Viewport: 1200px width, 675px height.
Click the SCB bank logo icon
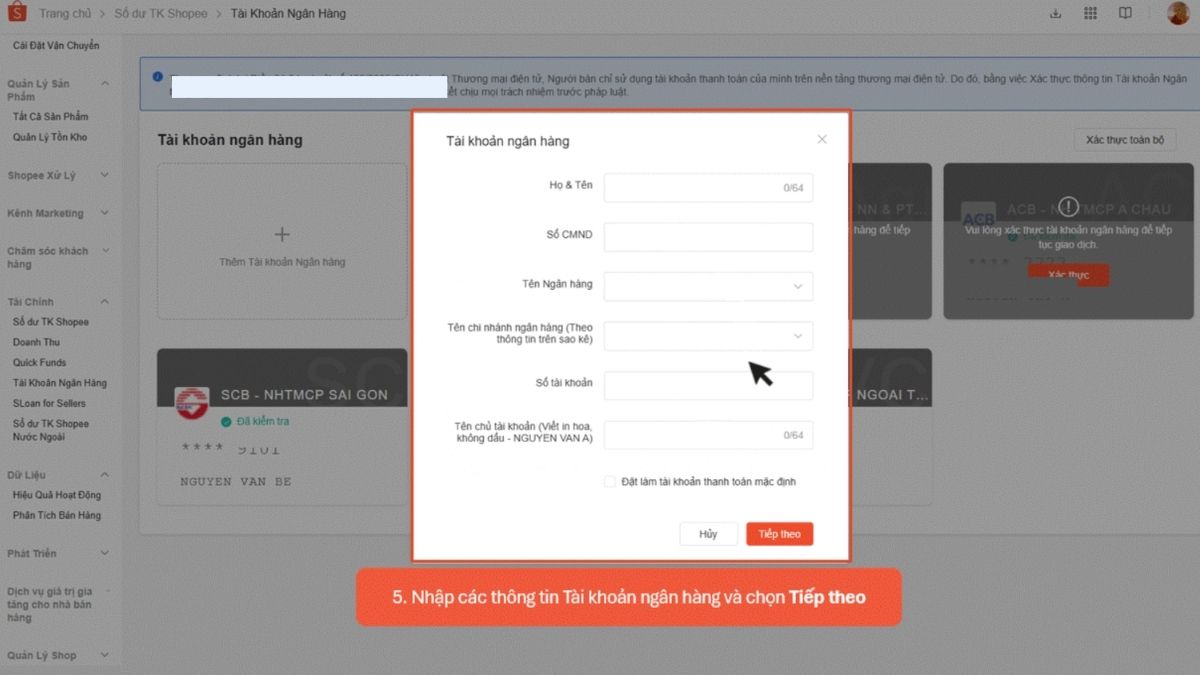pyautogui.click(x=192, y=403)
